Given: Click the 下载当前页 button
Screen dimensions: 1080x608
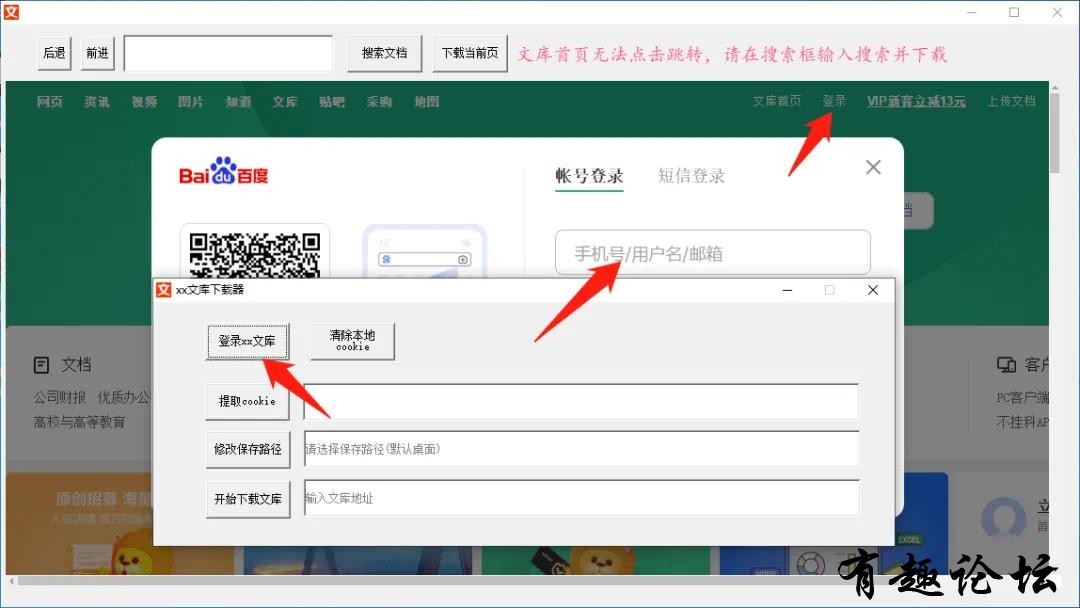Looking at the screenshot, I should [470, 53].
